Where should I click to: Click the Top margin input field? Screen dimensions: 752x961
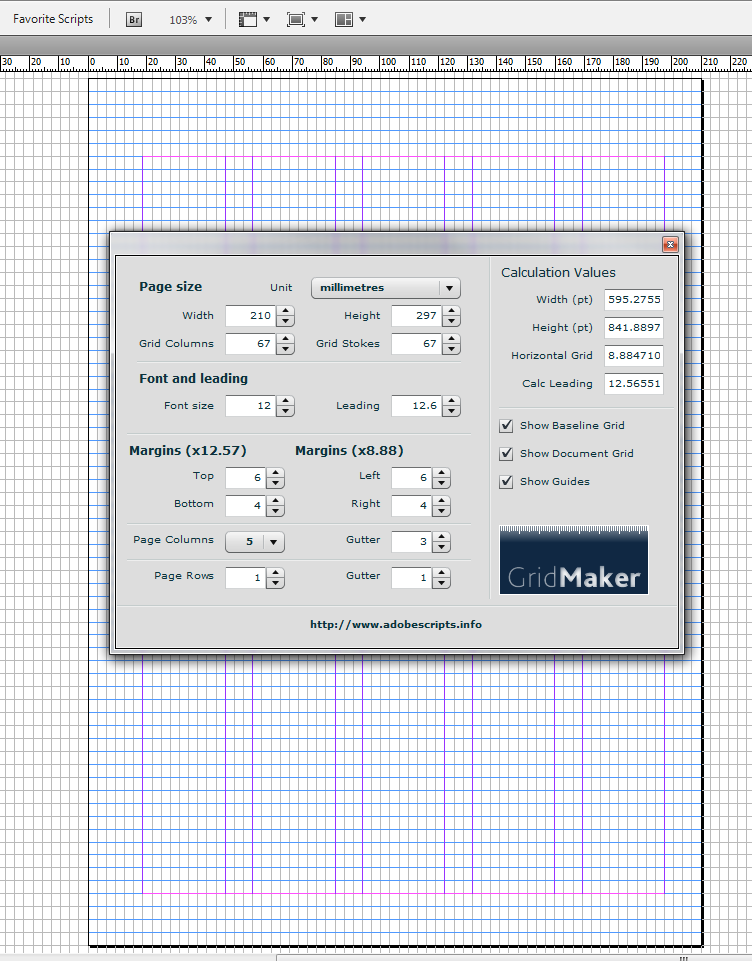click(245, 477)
